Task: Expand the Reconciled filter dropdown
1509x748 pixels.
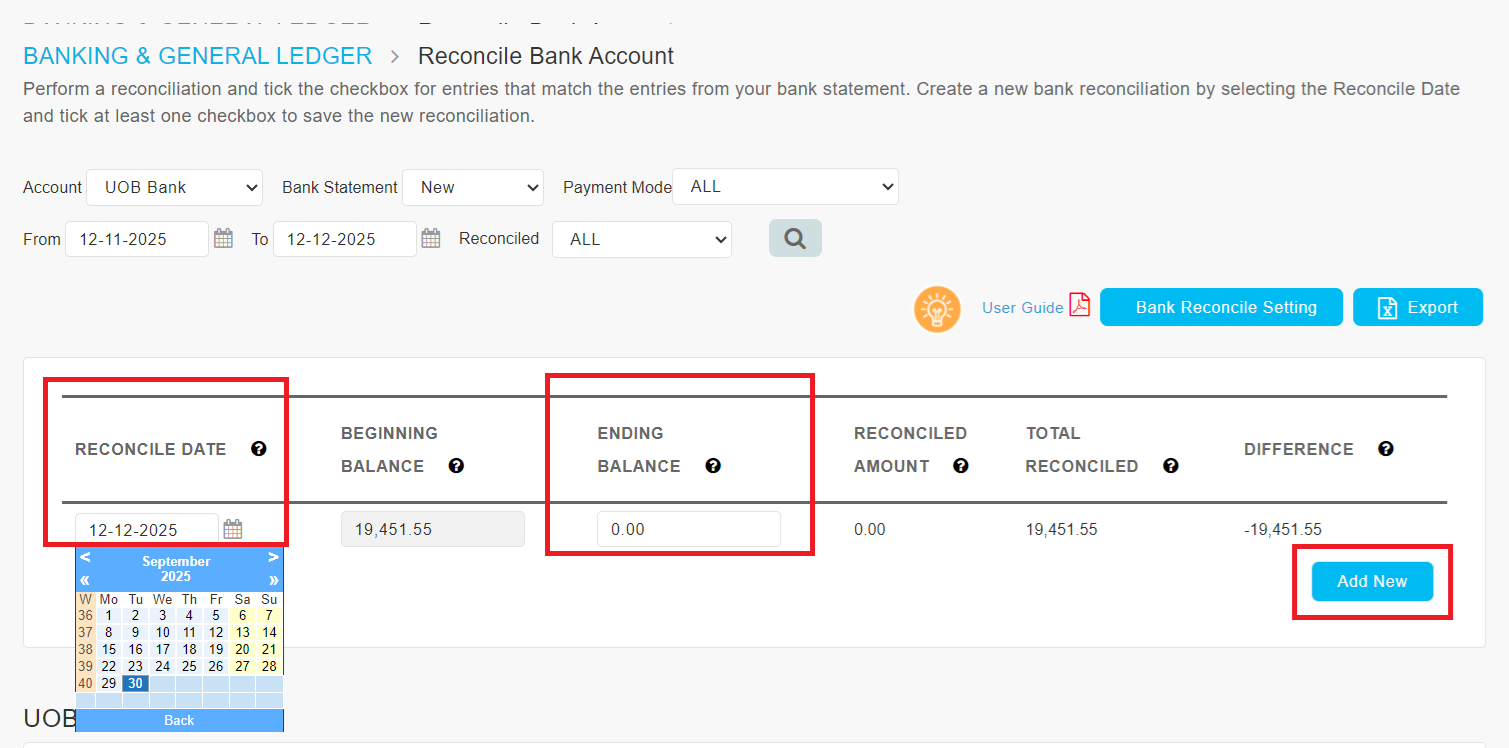Action: 641,240
